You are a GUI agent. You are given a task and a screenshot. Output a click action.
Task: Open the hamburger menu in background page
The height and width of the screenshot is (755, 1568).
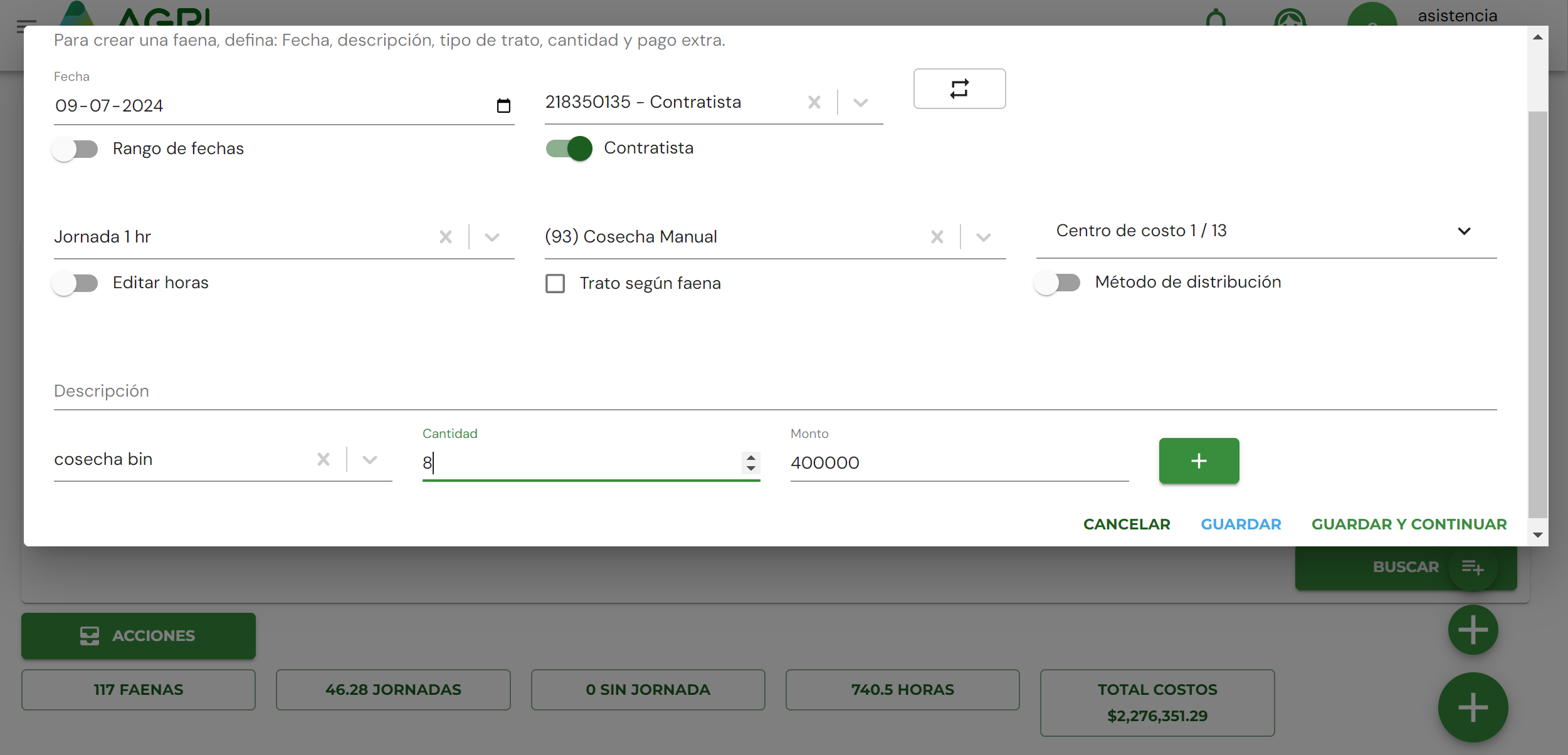pyautogui.click(x=26, y=26)
